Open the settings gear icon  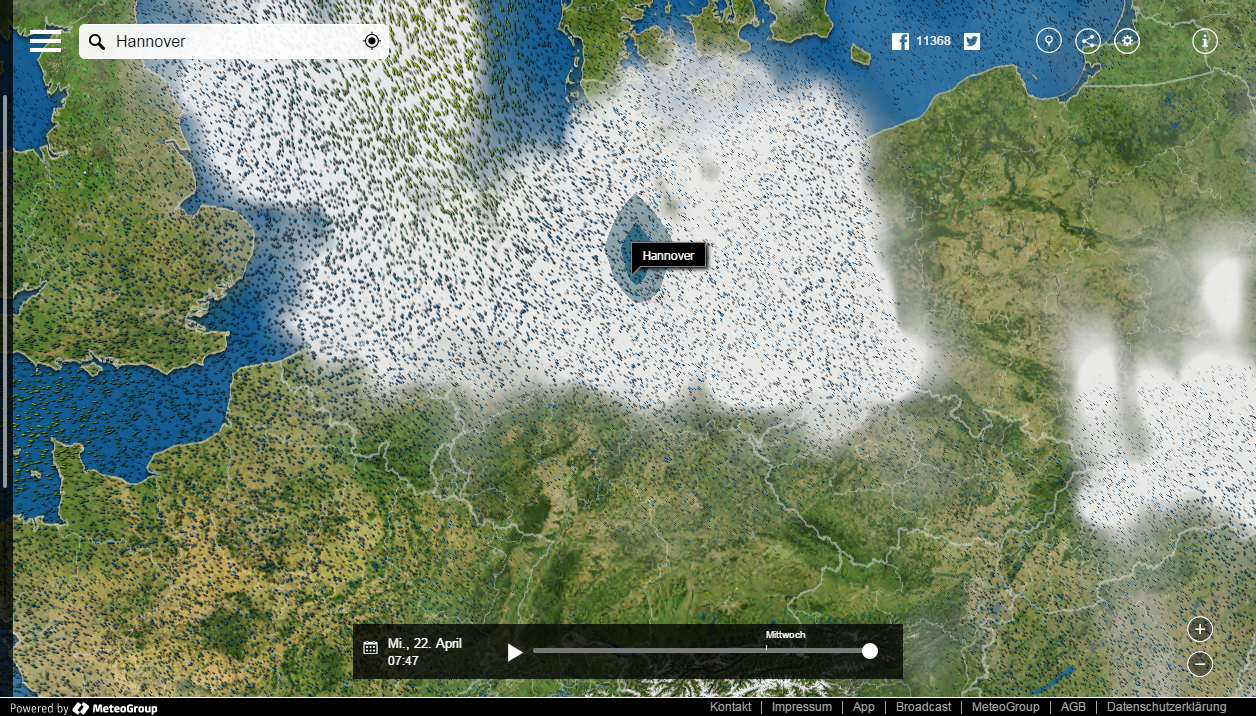pyautogui.click(x=1127, y=41)
